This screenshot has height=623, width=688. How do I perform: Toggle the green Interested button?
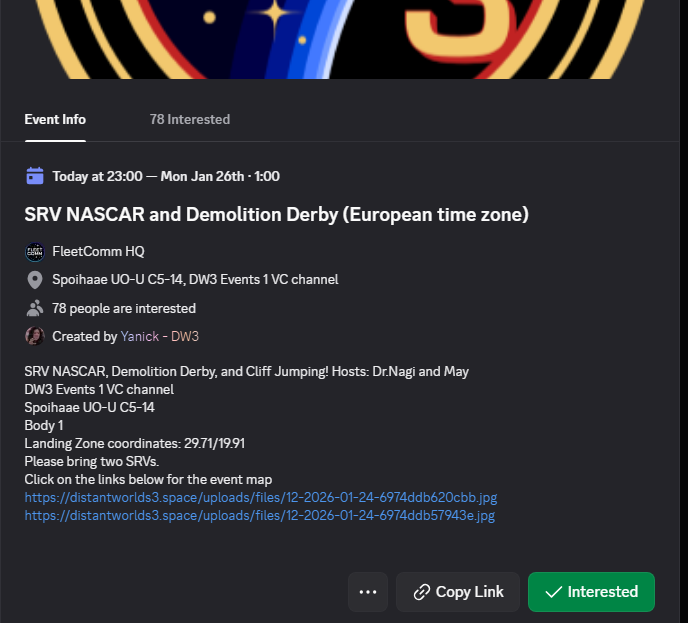point(591,592)
